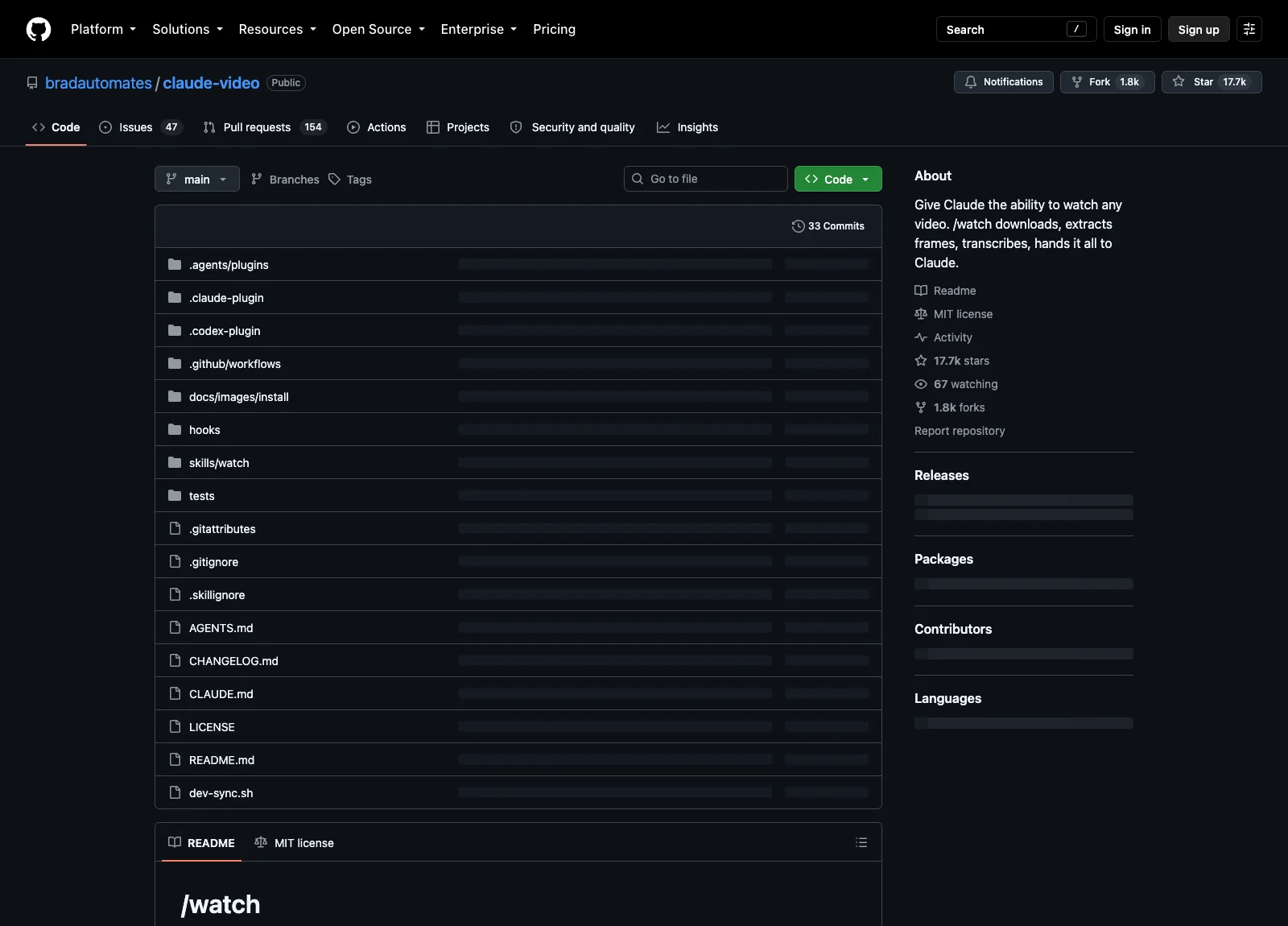
Task: Open the Insights tab
Action: [687, 127]
